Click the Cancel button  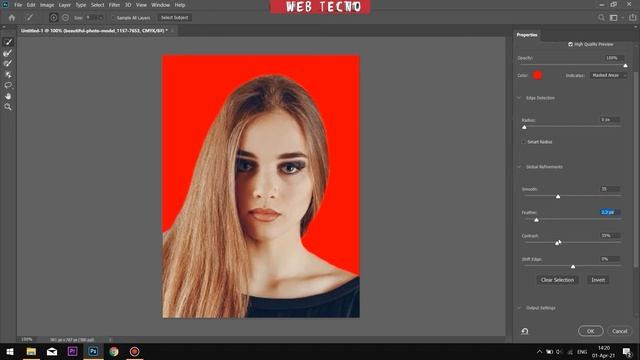pyautogui.click(x=619, y=331)
